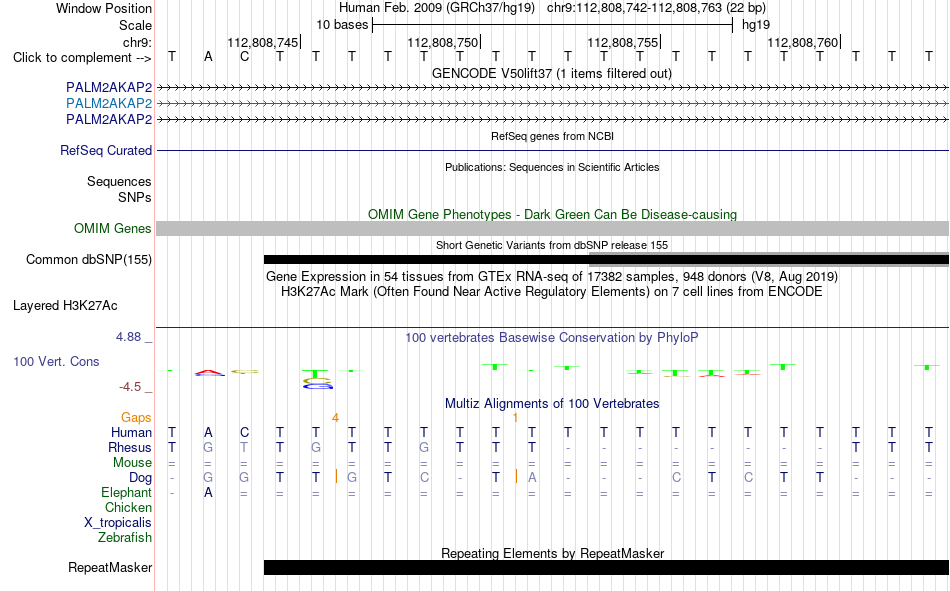This screenshot has width=950, height=591.
Task: Select the Elephant alignment row label
Action: (x=126, y=492)
